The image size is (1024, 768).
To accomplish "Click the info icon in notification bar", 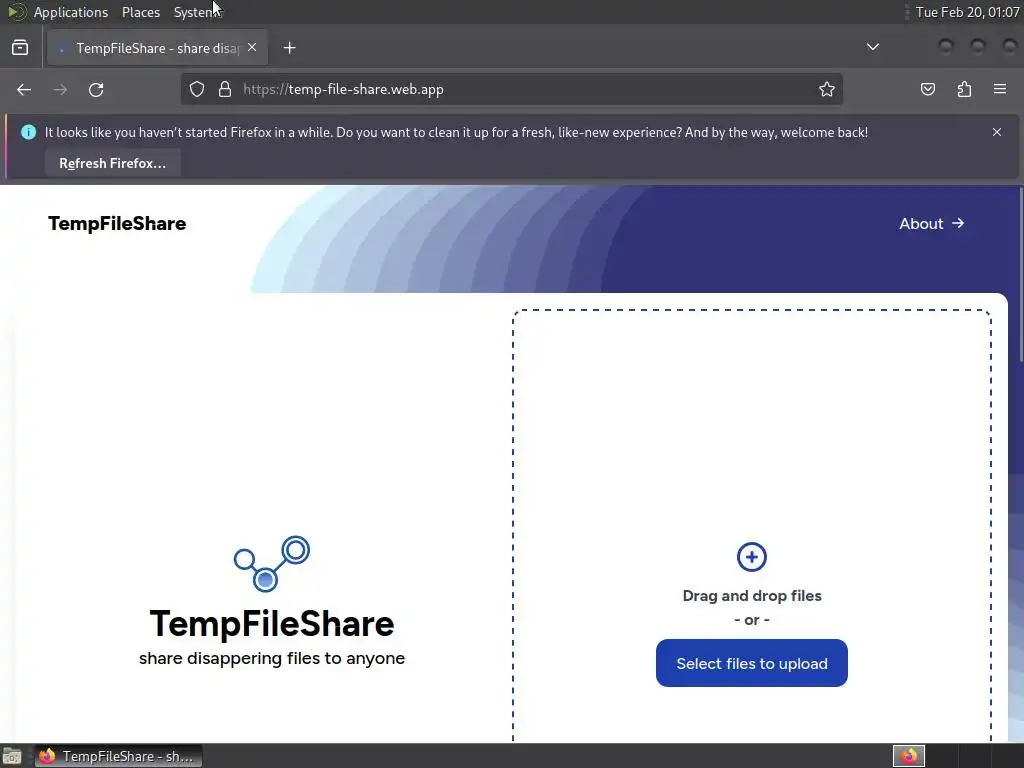I will (x=29, y=132).
